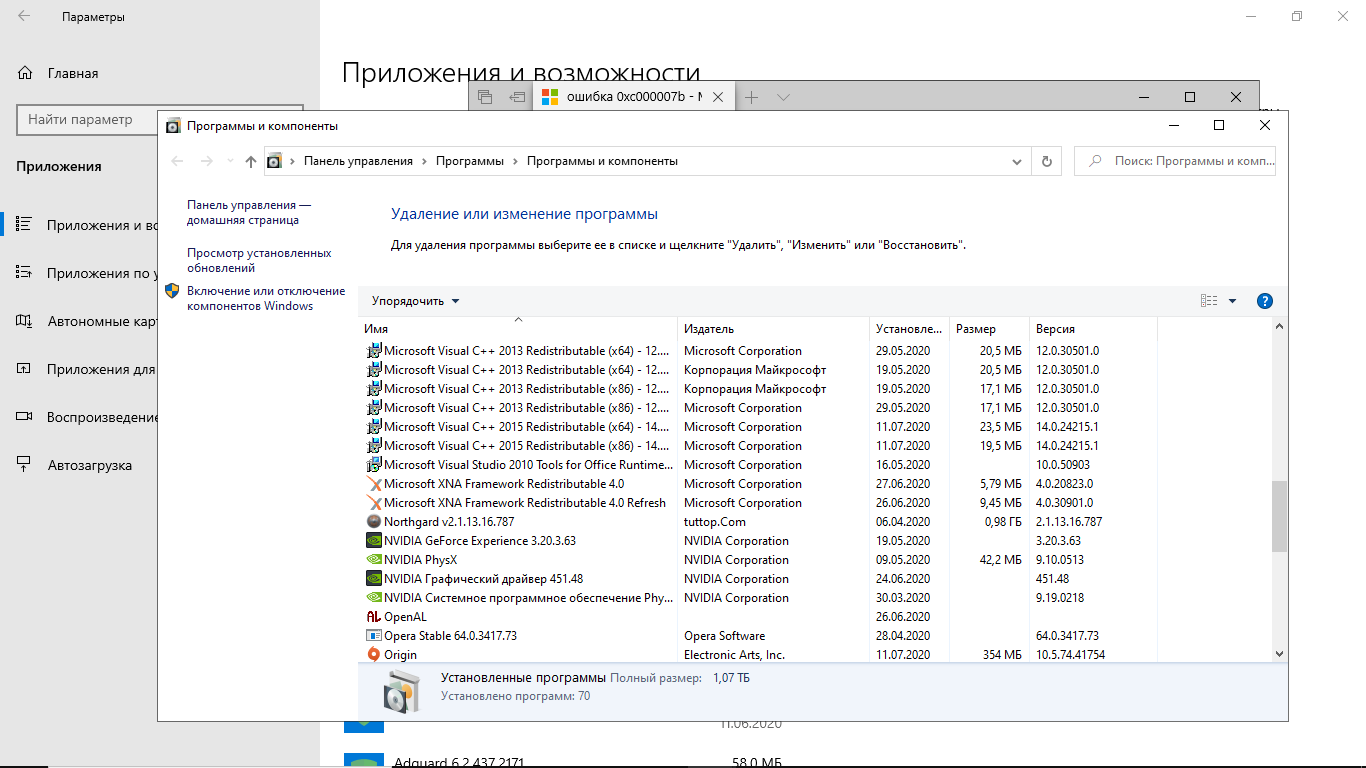Click icon of Visual Studio 2010 Tools row
This screenshot has height=768, width=1366.
coord(374,465)
